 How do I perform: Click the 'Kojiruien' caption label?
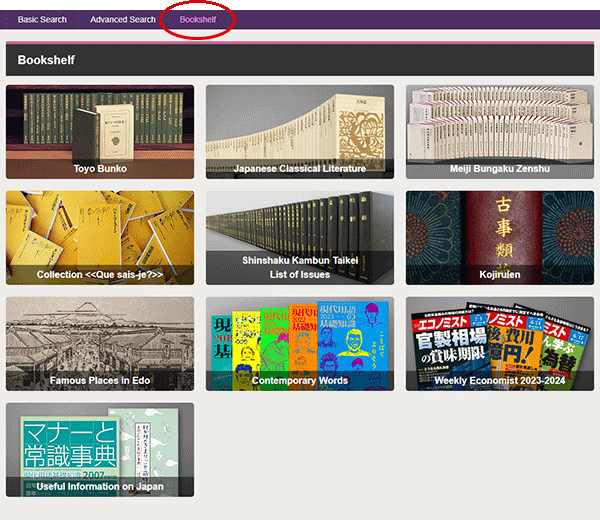coord(500,274)
